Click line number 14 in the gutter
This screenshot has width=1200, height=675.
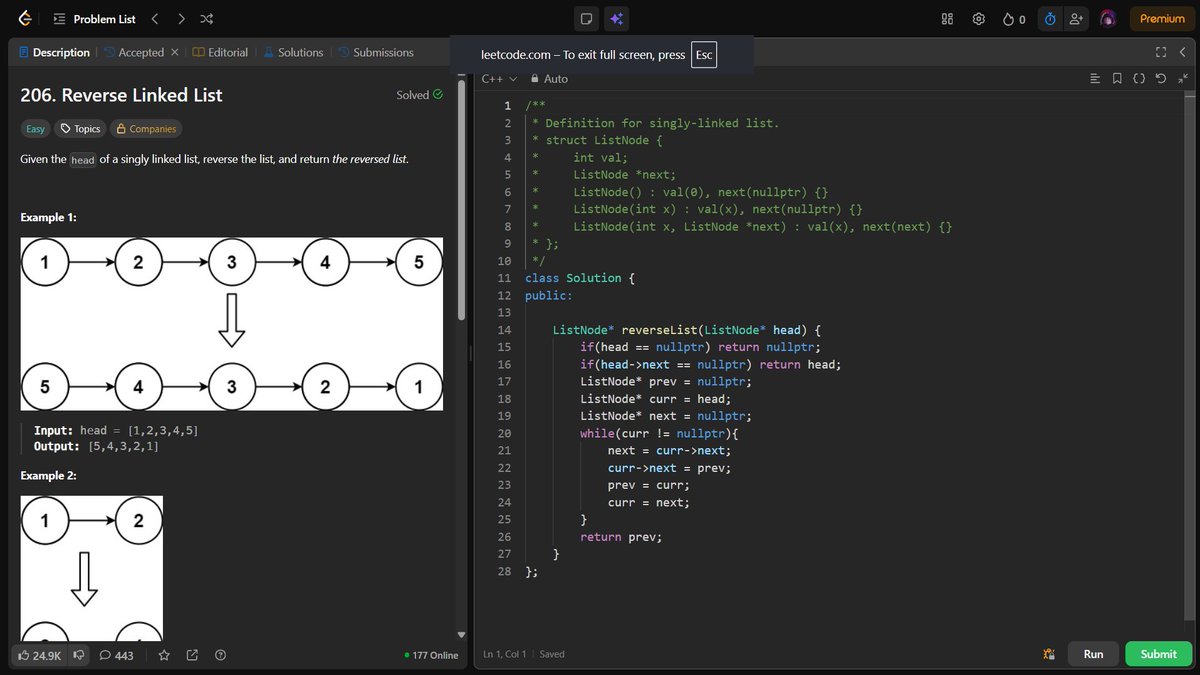point(504,330)
